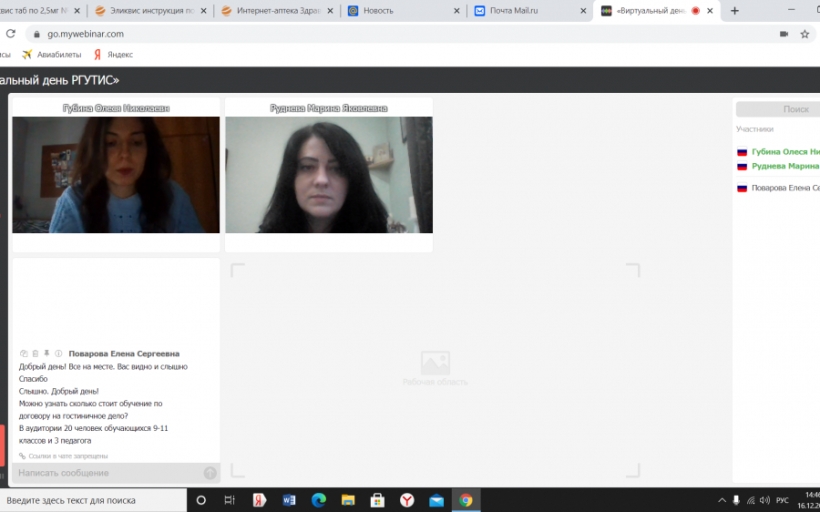Open the network tray icon
The image size is (820, 512).
tap(750, 500)
